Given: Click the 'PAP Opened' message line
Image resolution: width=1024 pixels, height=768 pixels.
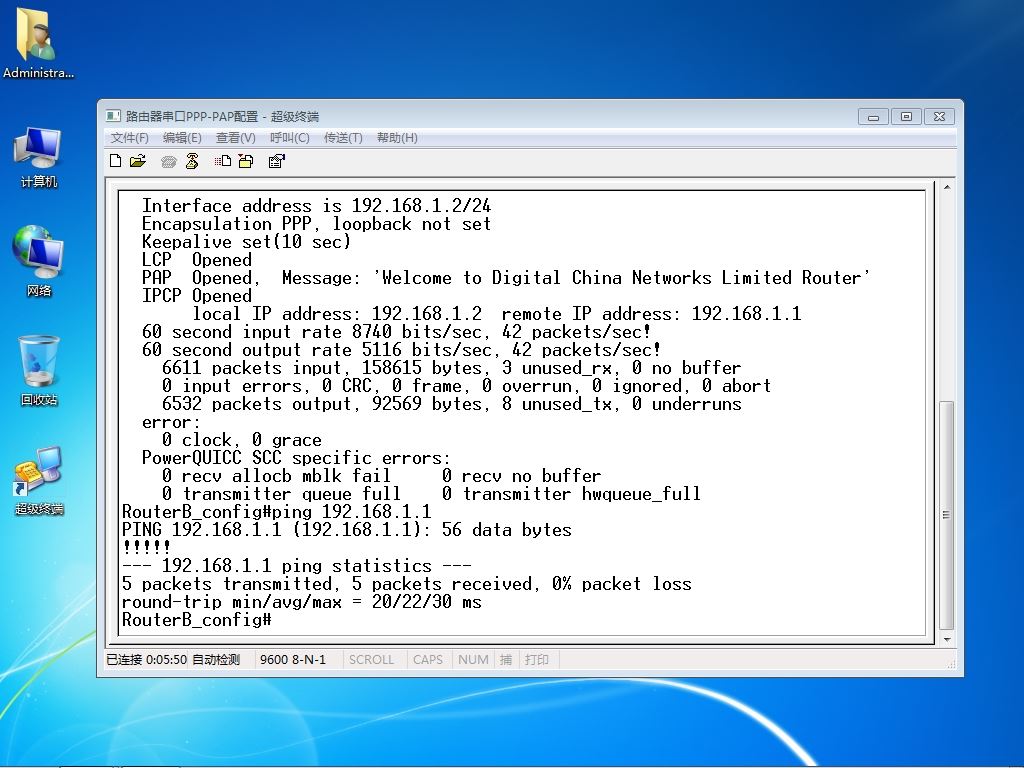Looking at the screenshot, I should (506, 278).
